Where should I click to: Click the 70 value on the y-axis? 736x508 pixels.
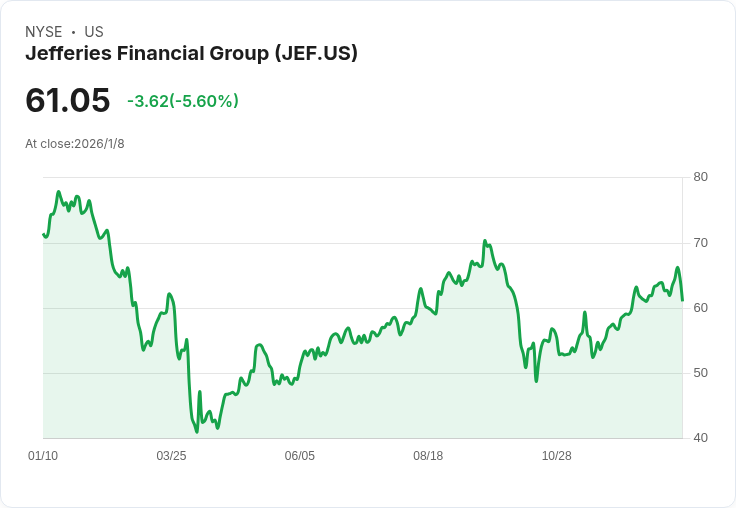(700, 243)
